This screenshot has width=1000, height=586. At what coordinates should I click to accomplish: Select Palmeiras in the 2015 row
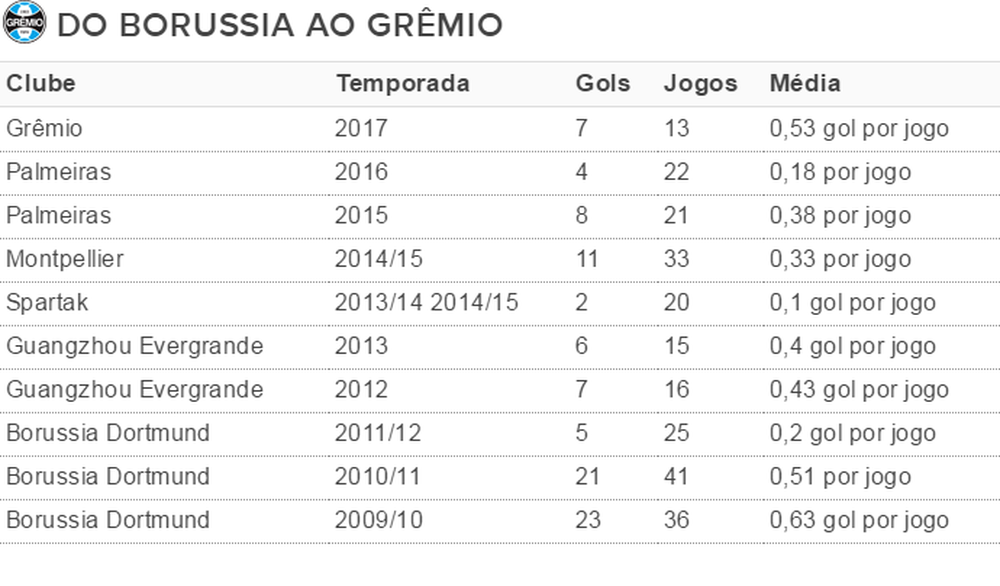tap(59, 216)
